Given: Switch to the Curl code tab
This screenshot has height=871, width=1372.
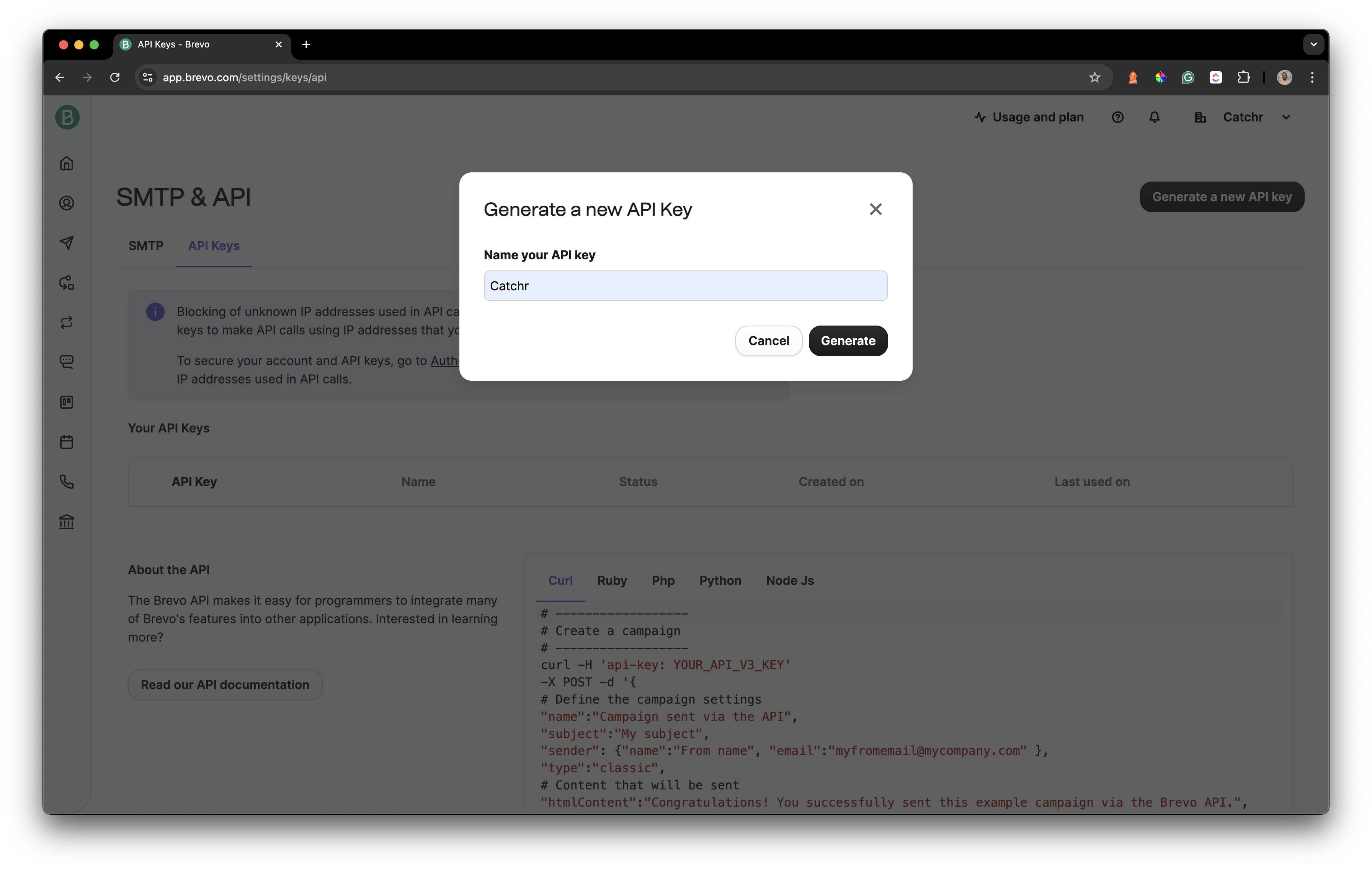Looking at the screenshot, I should 560,580.
